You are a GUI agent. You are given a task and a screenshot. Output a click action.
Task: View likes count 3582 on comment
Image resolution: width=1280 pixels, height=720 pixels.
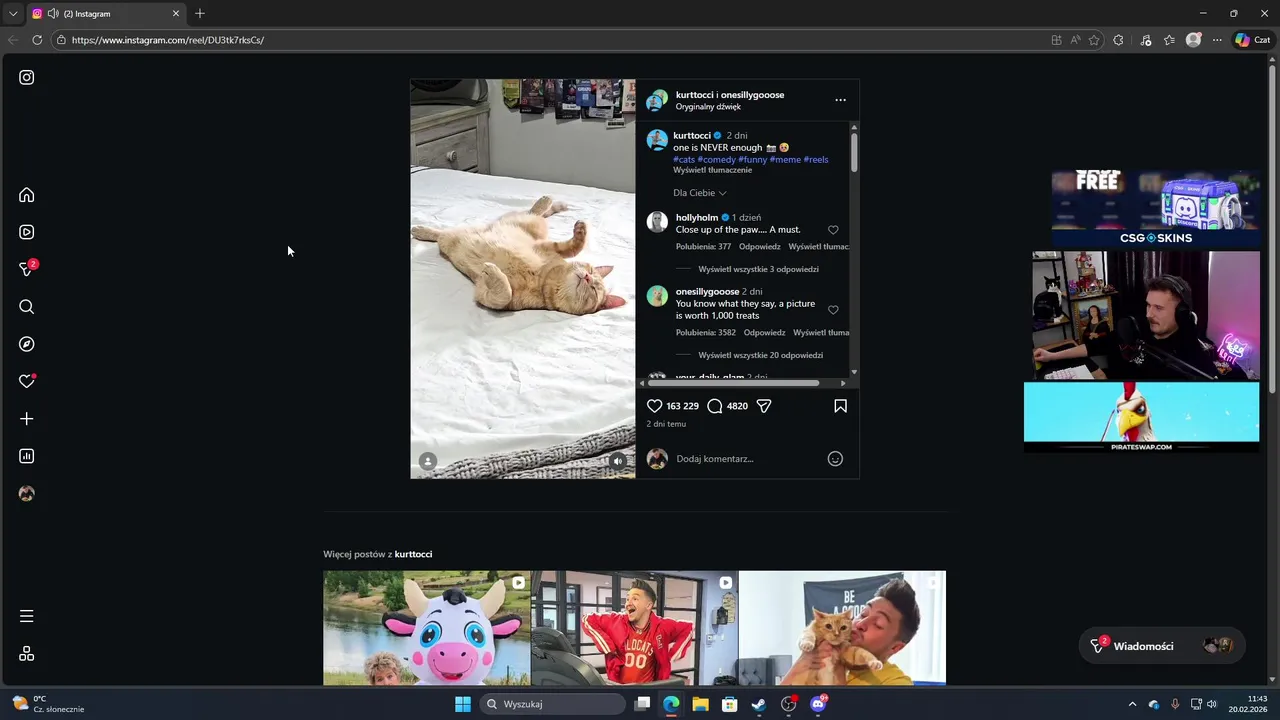pyautogui.click(x=705, y=333)
